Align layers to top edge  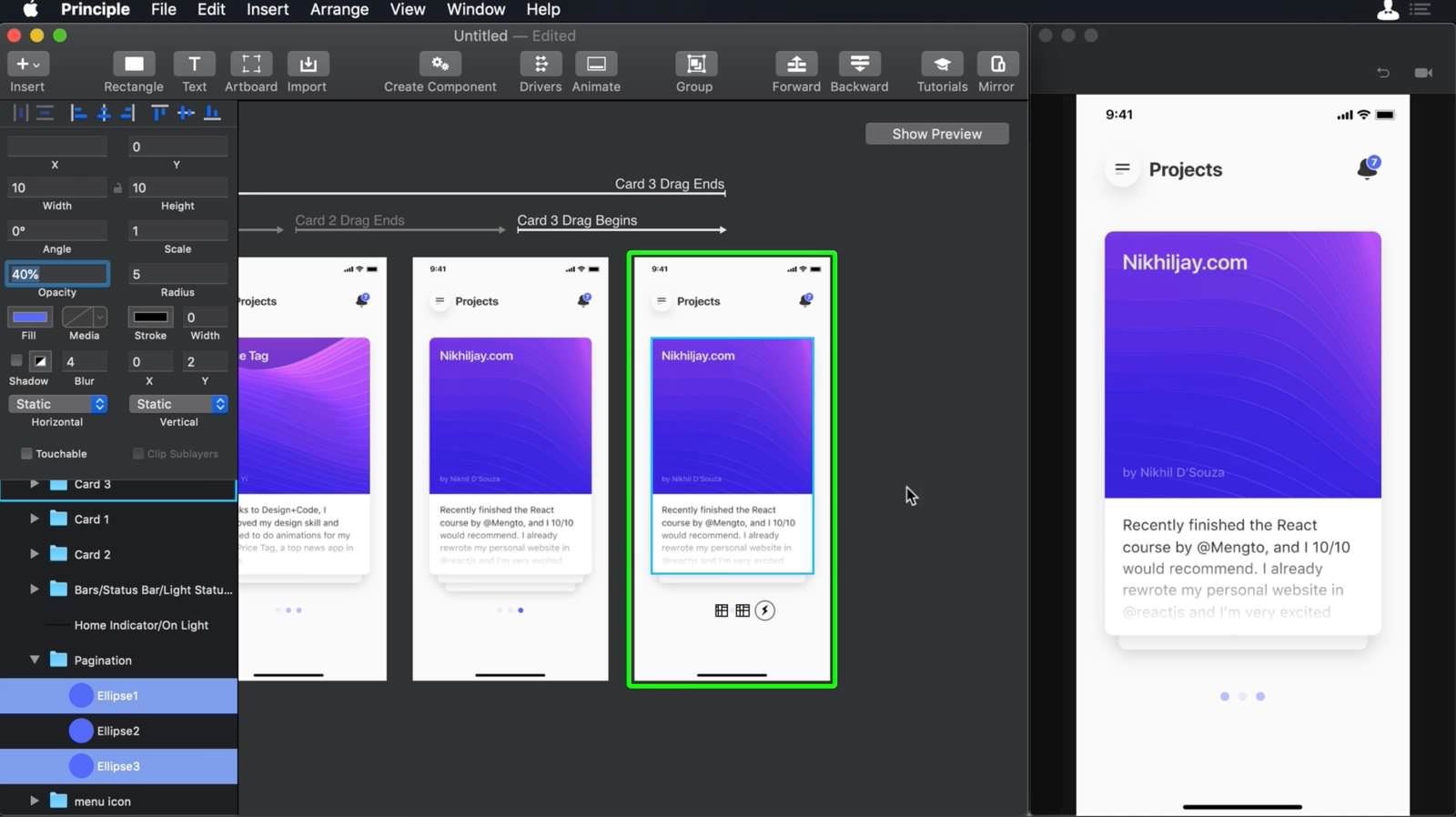click(159, 113)
